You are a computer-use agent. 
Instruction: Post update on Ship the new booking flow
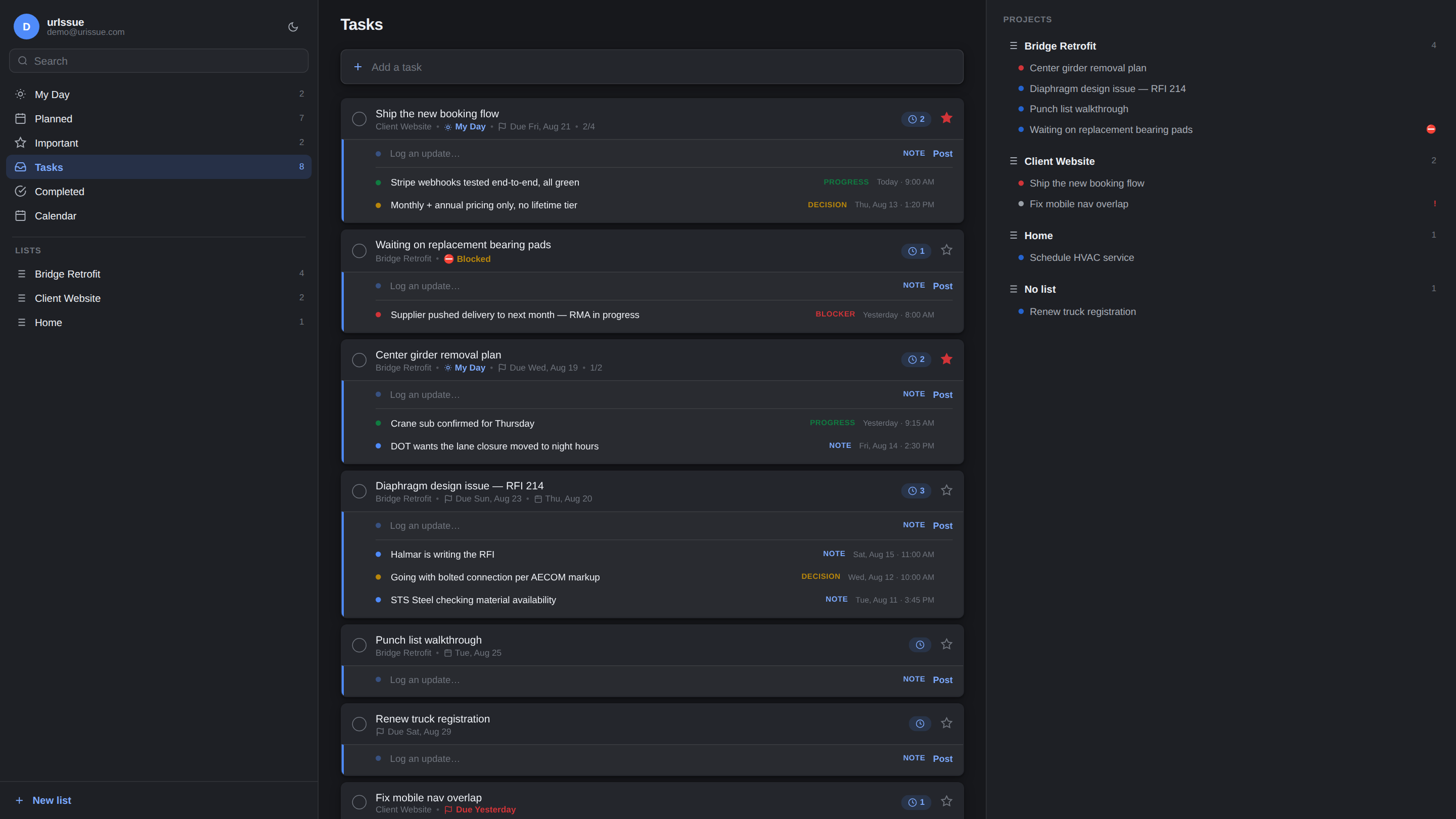(x=942, y=154)
